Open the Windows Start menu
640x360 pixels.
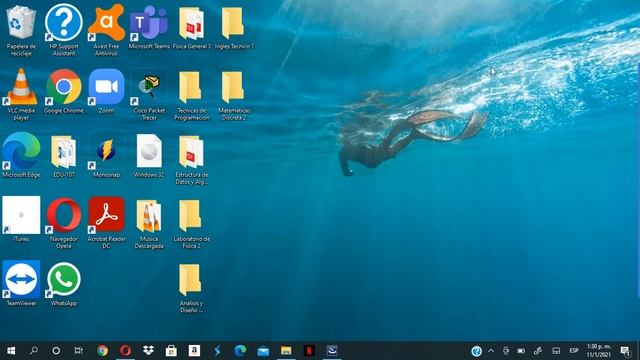click(x=11, y=351)
